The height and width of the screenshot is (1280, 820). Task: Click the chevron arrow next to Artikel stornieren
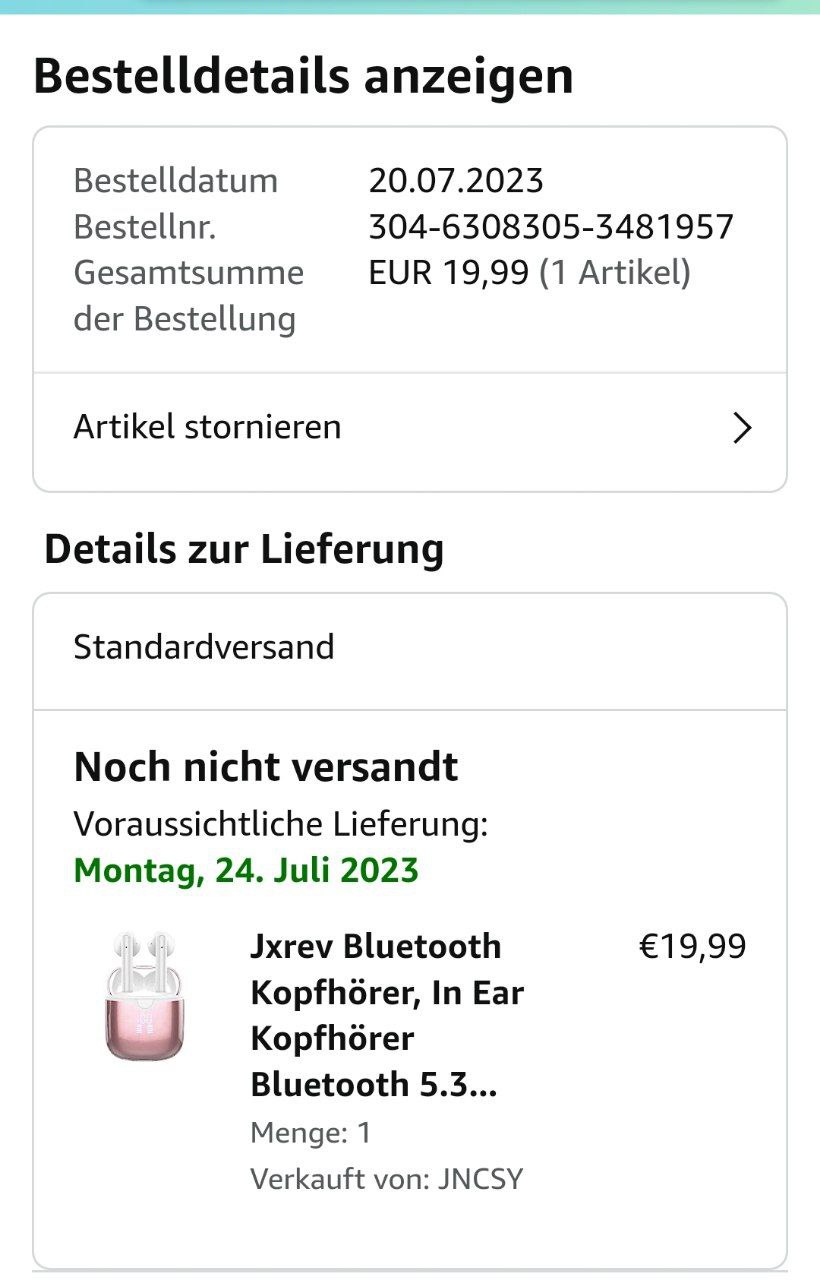(742, 428)
